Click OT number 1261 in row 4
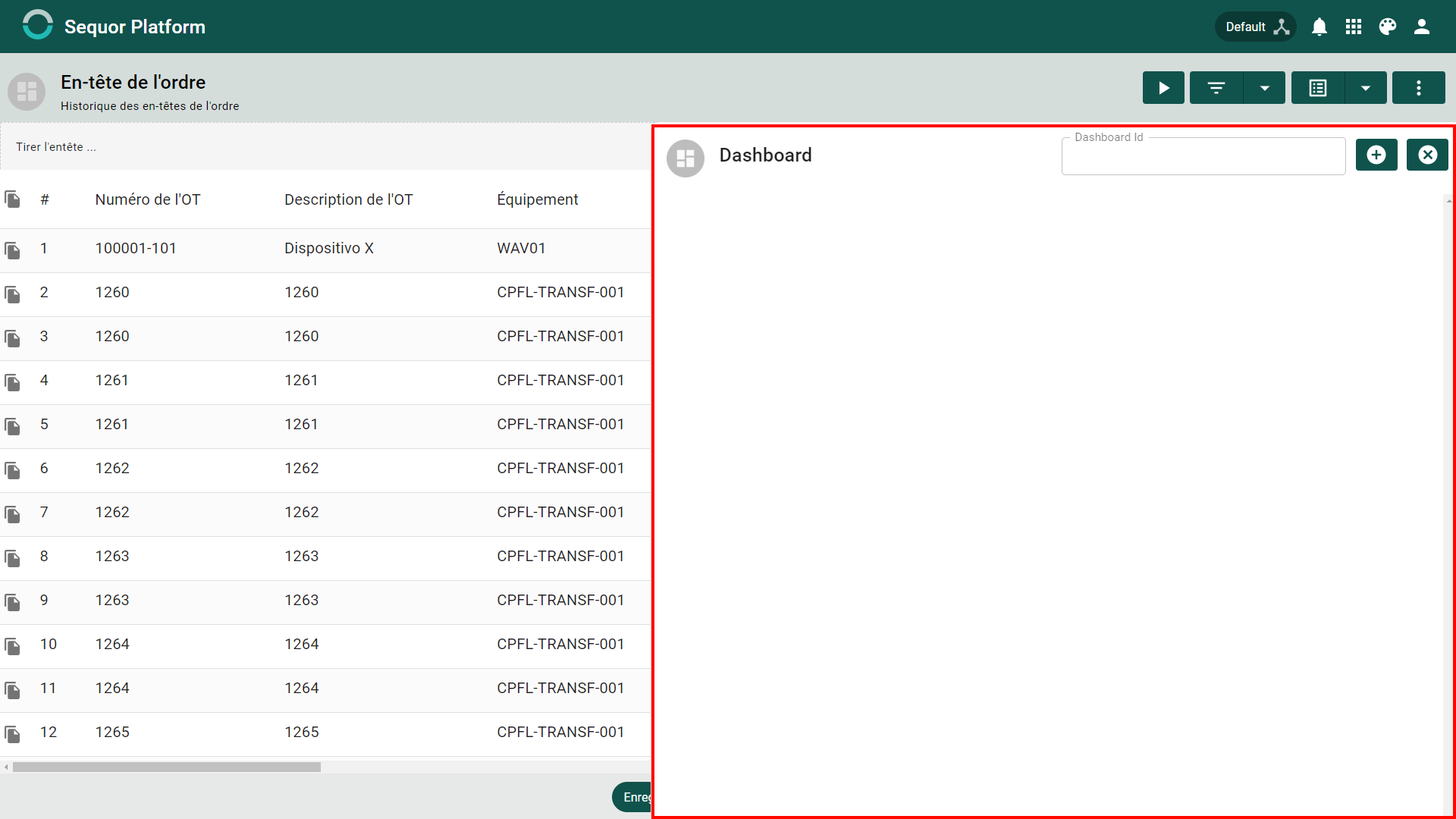1456x819 pixels. [112, 380]
